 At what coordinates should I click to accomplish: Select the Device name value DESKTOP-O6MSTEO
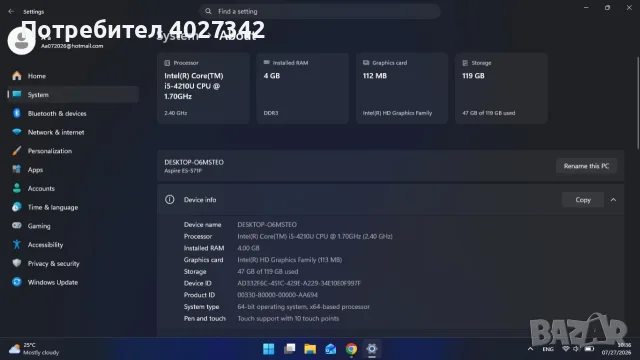(267, 224)
